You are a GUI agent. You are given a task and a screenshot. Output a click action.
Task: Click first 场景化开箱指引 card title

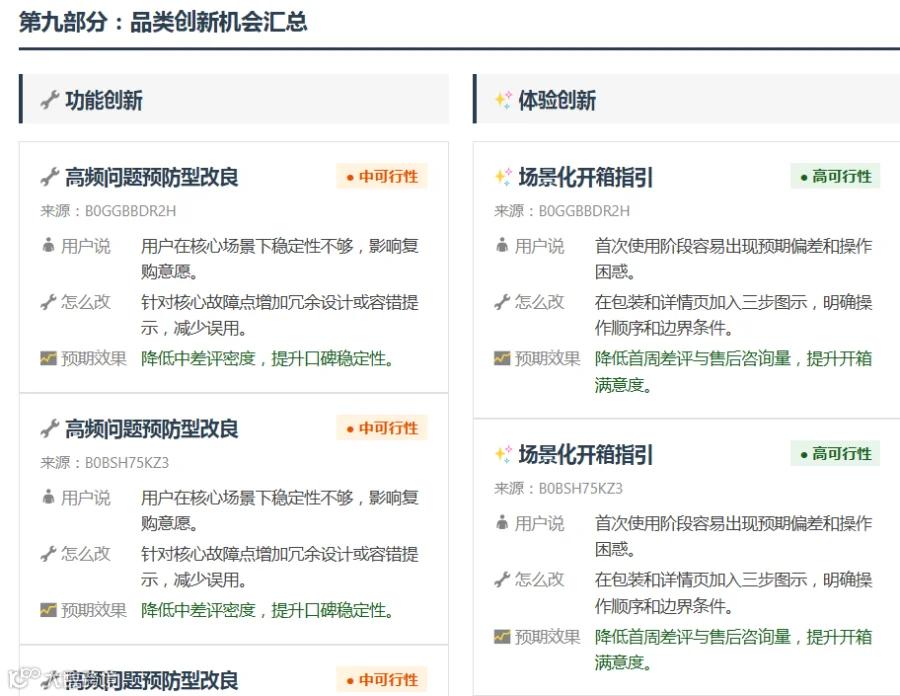point(586,177)
